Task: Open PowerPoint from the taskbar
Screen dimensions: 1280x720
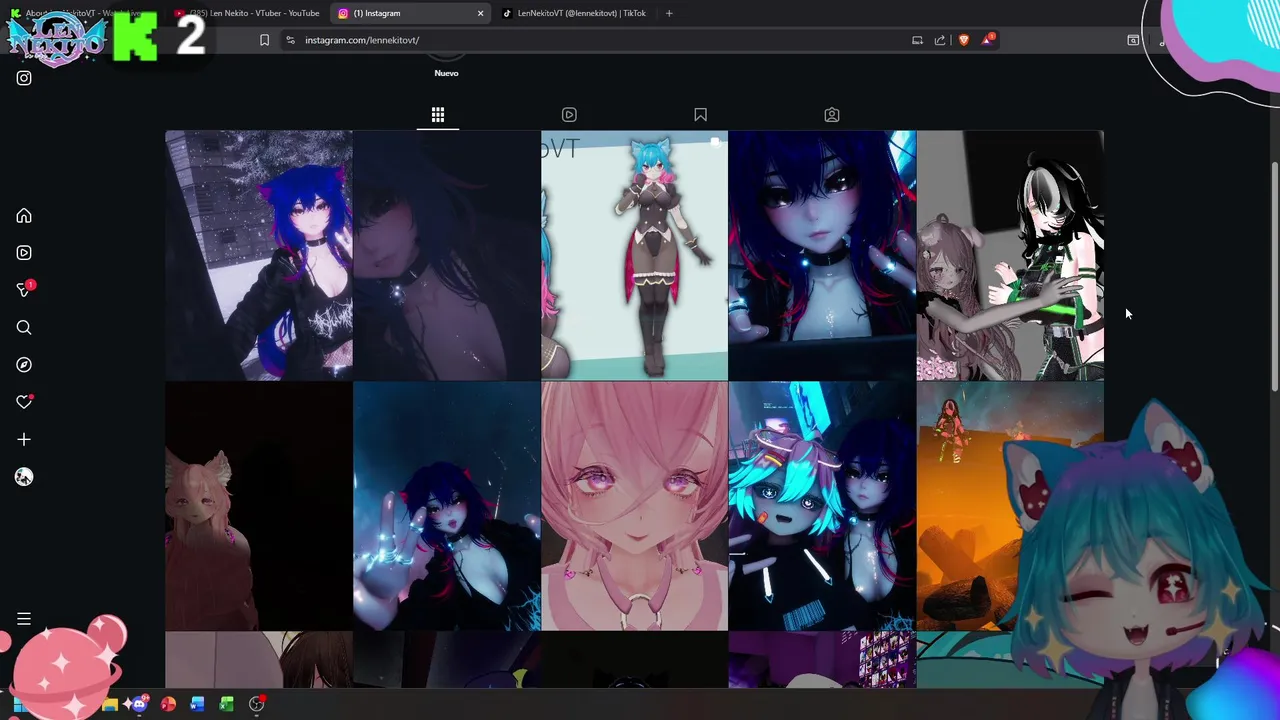Action: click(168, 705)
